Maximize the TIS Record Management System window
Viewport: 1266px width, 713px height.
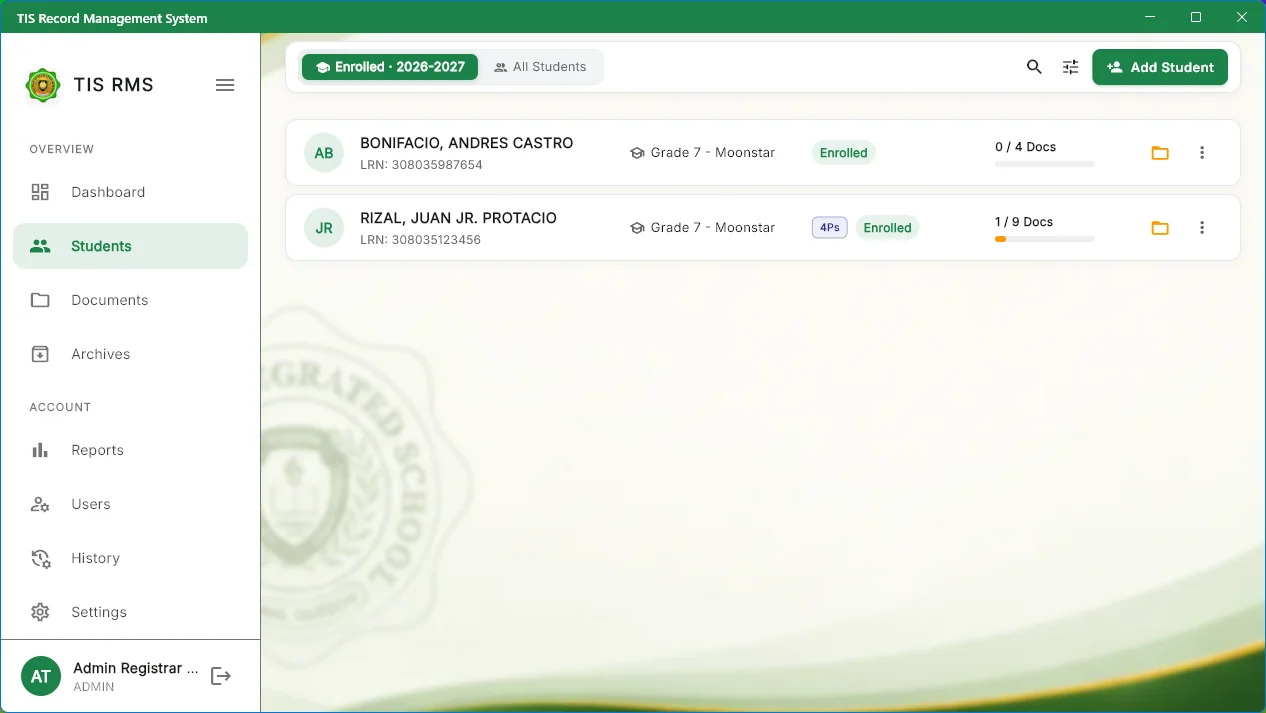point(1196,17)
